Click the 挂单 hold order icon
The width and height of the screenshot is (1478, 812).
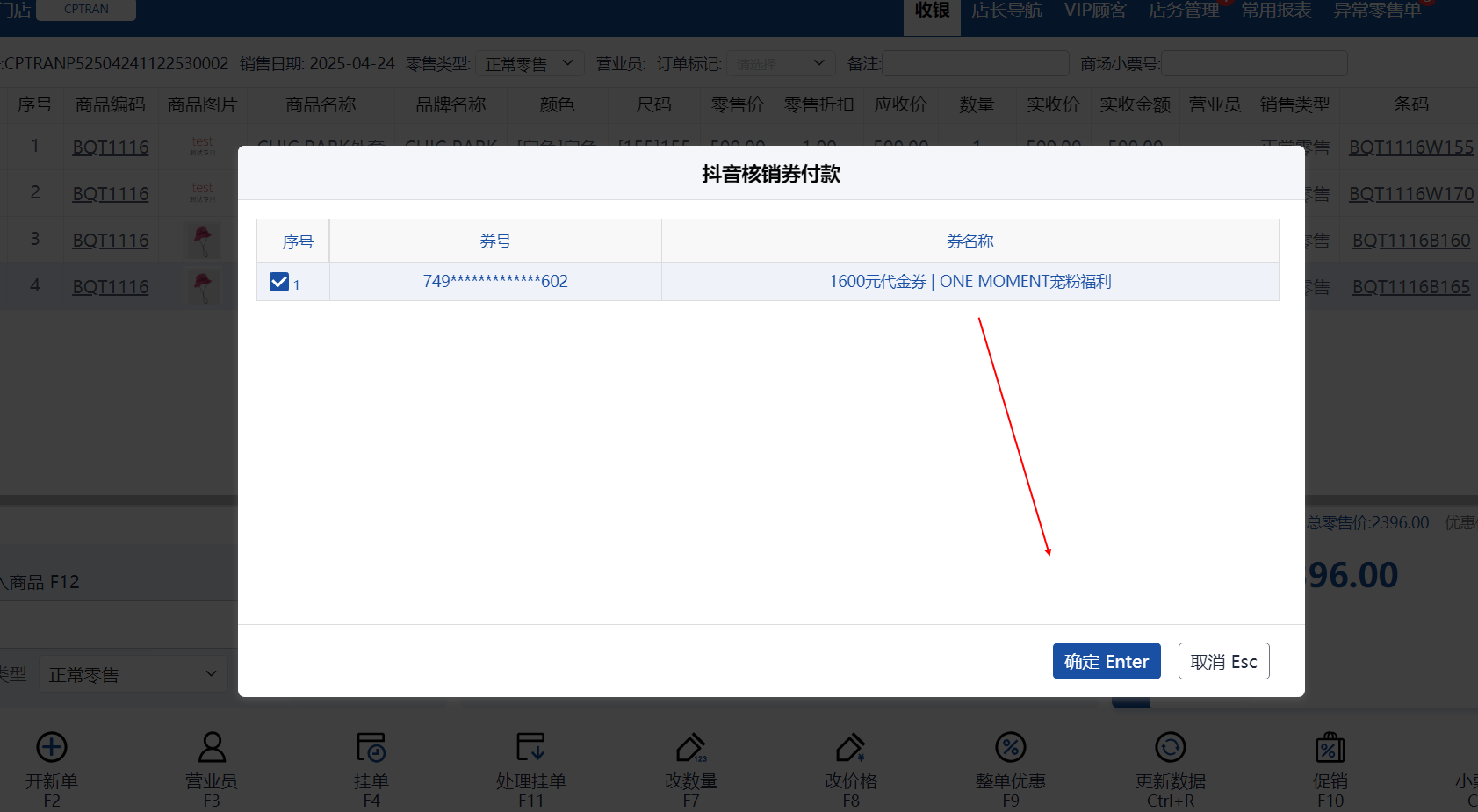coord(371,748)
